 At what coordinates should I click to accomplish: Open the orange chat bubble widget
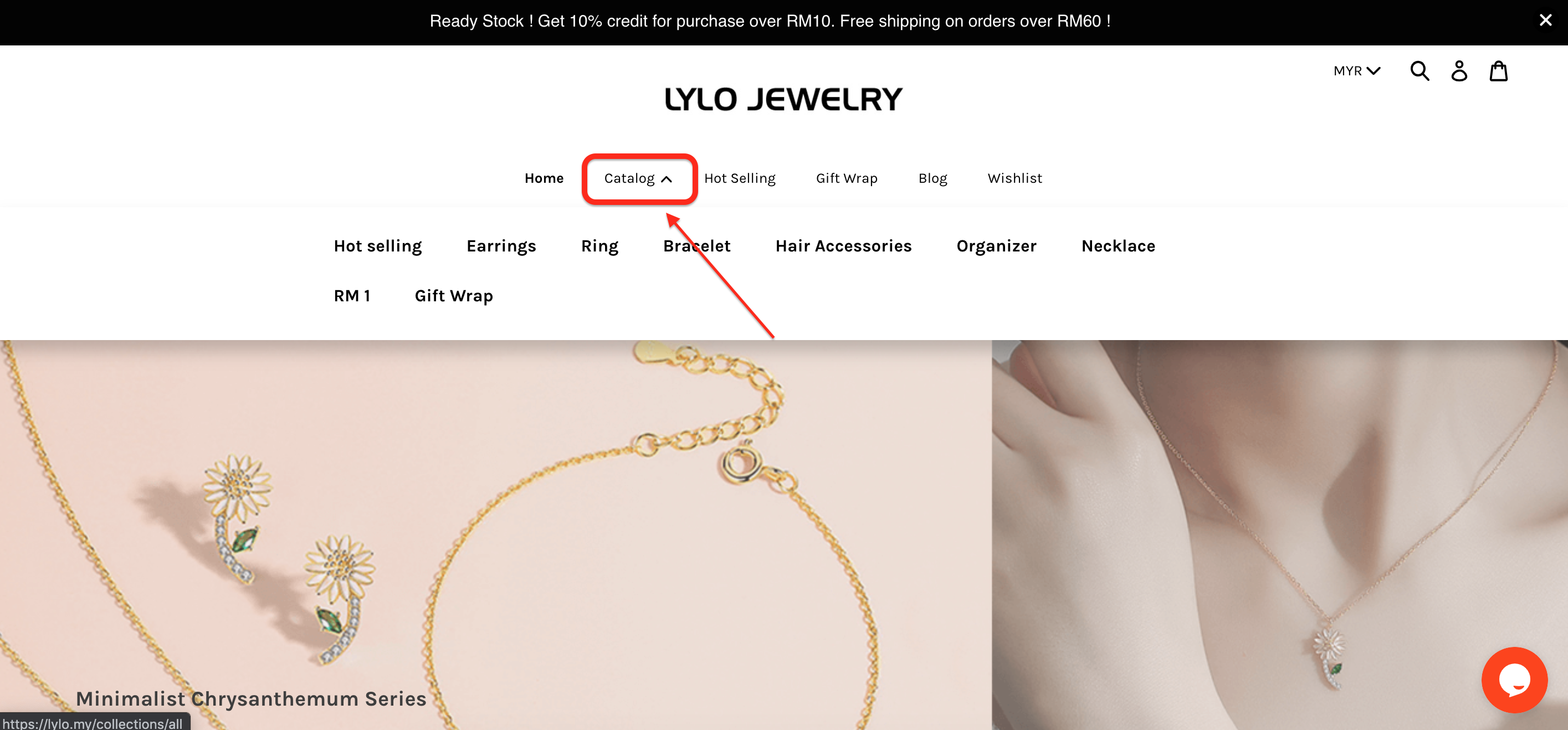click(x=1514, y=680)
